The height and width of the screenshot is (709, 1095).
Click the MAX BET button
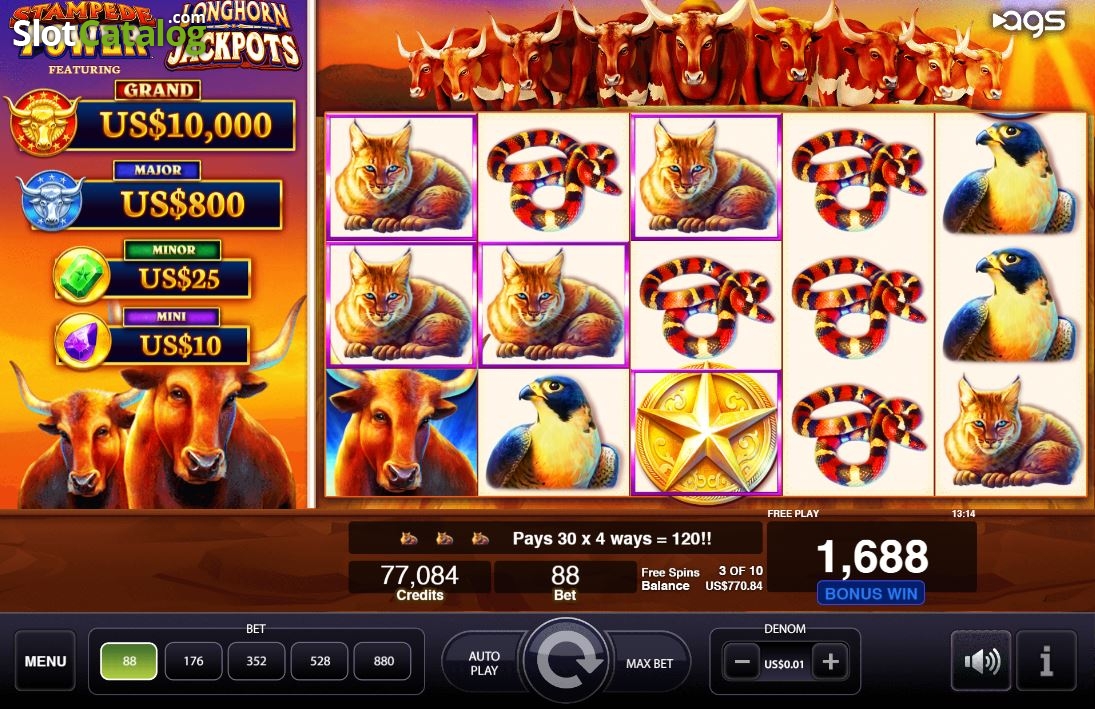(649, 664)
